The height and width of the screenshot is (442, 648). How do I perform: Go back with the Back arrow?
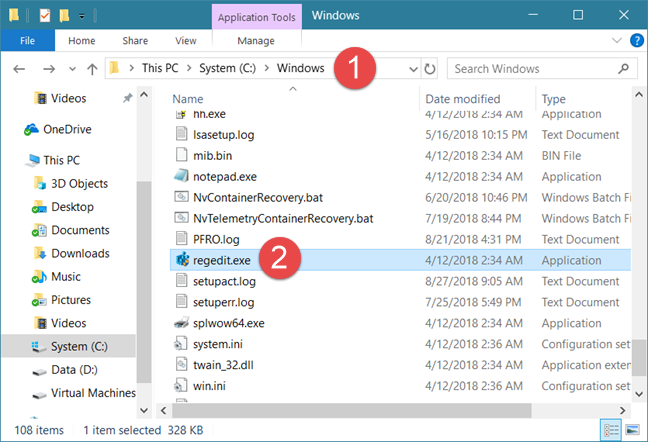click(19, 69)
